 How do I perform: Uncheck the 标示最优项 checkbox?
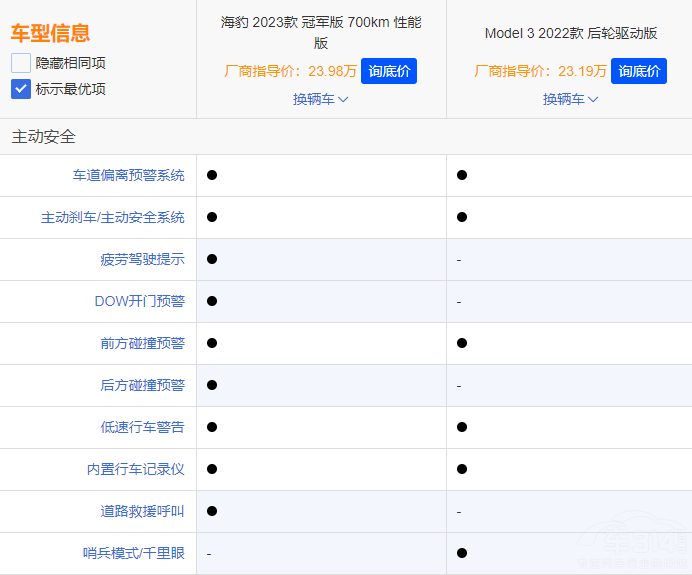21,89
